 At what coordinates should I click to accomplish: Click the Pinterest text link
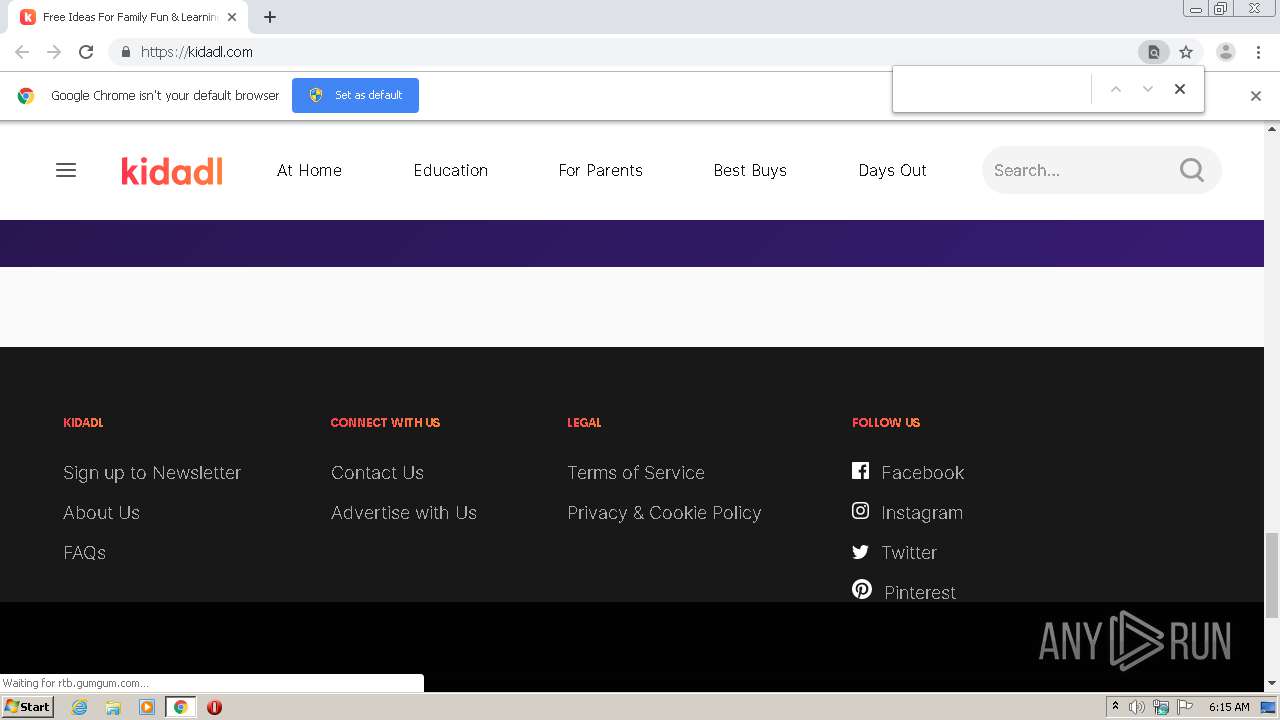point(920,592)
